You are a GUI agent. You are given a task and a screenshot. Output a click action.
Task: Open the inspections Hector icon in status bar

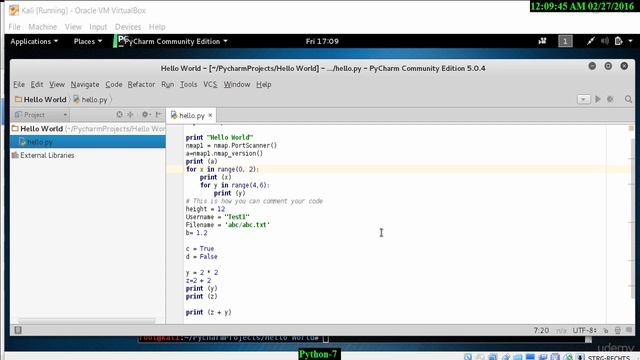[x=618, y=330]
